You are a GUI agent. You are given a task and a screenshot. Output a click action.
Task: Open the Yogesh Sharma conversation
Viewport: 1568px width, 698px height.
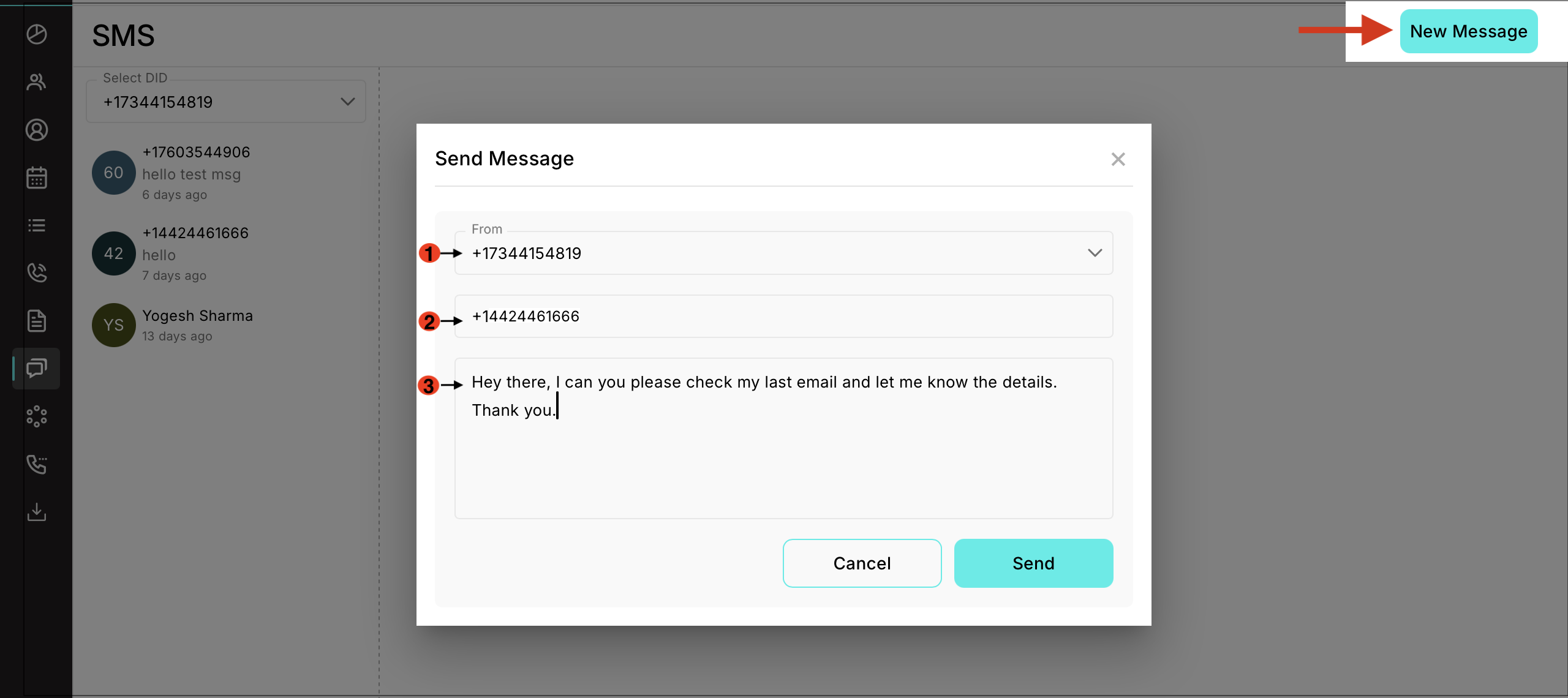(x=197, y=325)
